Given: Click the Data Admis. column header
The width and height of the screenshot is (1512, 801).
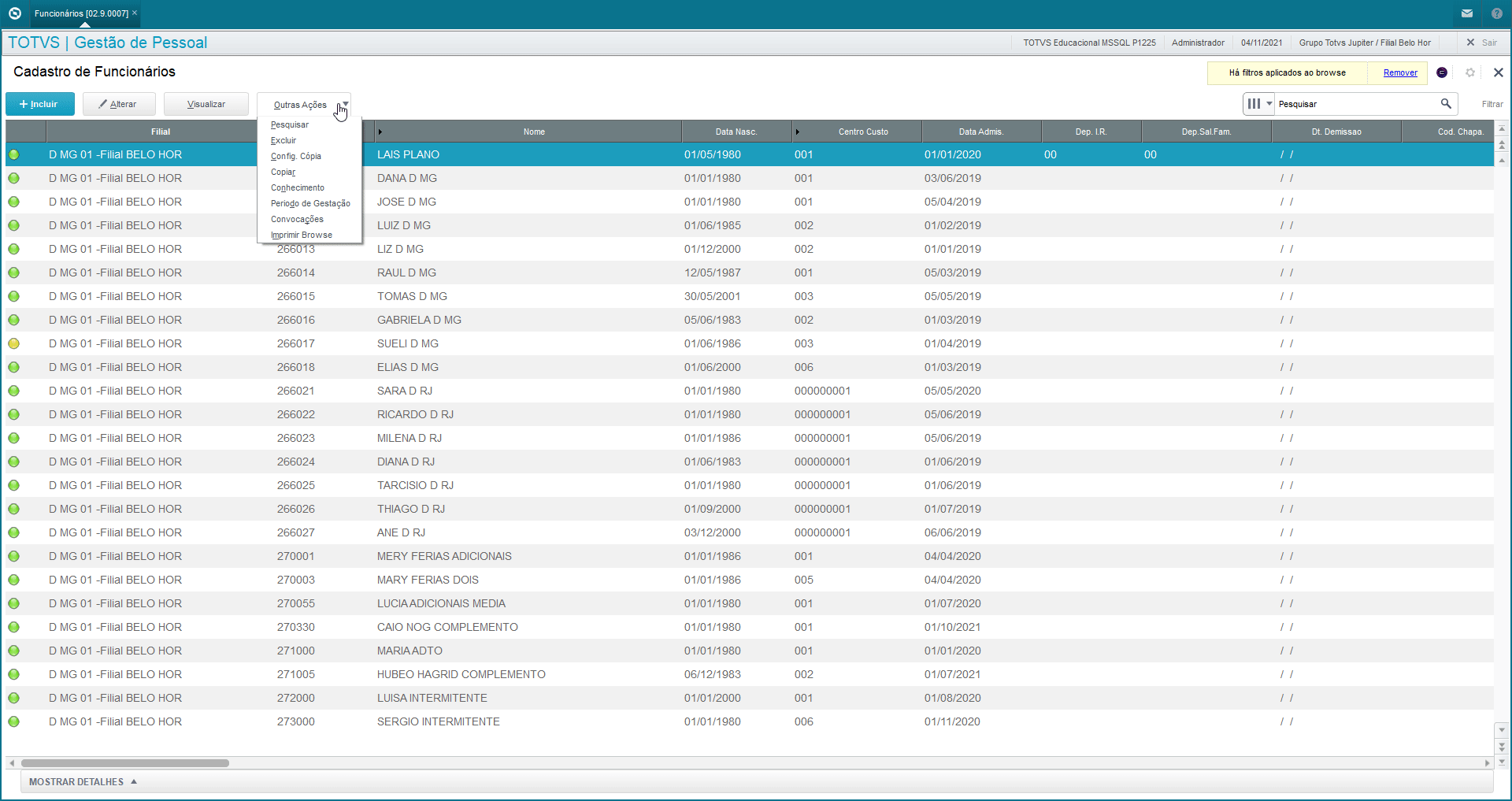Looking at the screenshot, I should [980, 132].
